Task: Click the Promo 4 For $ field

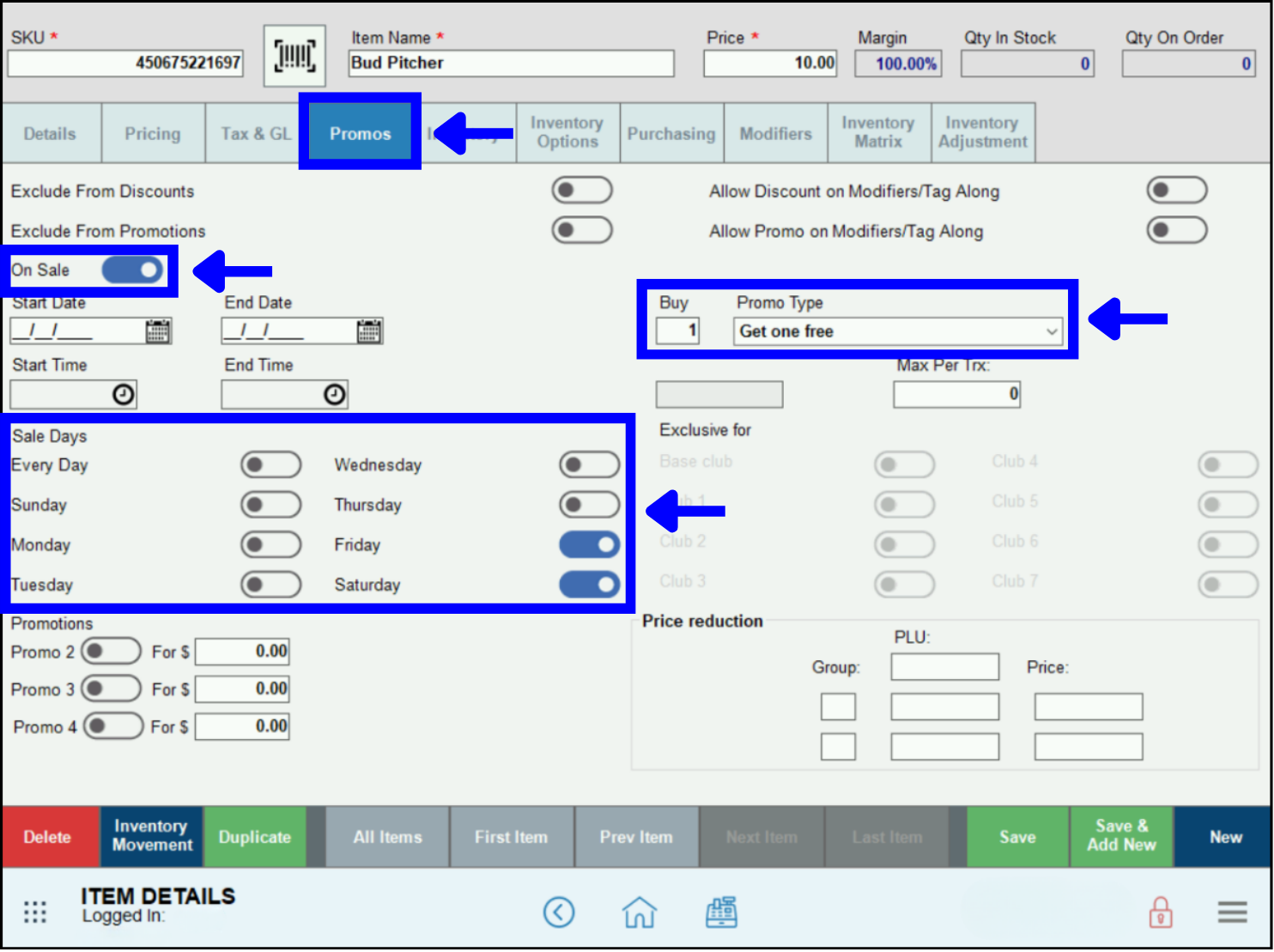Action: click(x=242, y=726)
